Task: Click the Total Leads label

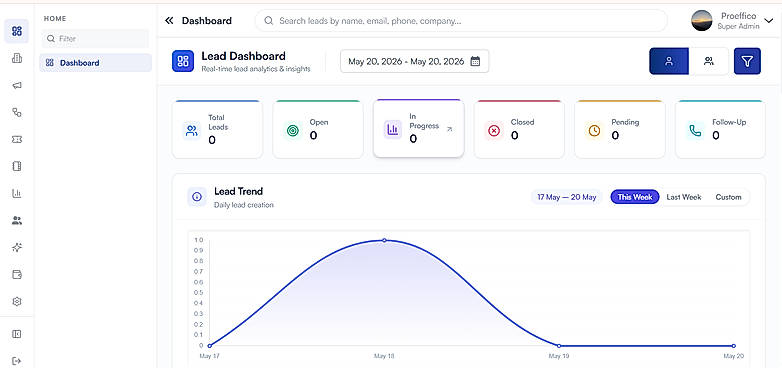Action: click(218, 122)
